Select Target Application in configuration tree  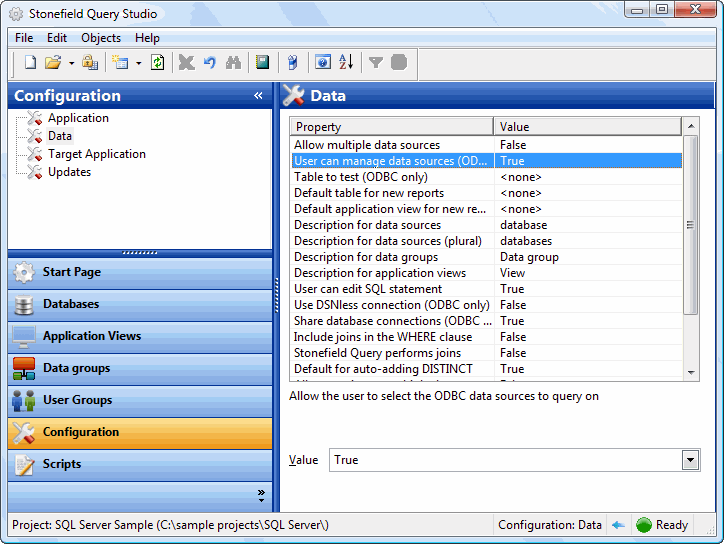point(96,154)
